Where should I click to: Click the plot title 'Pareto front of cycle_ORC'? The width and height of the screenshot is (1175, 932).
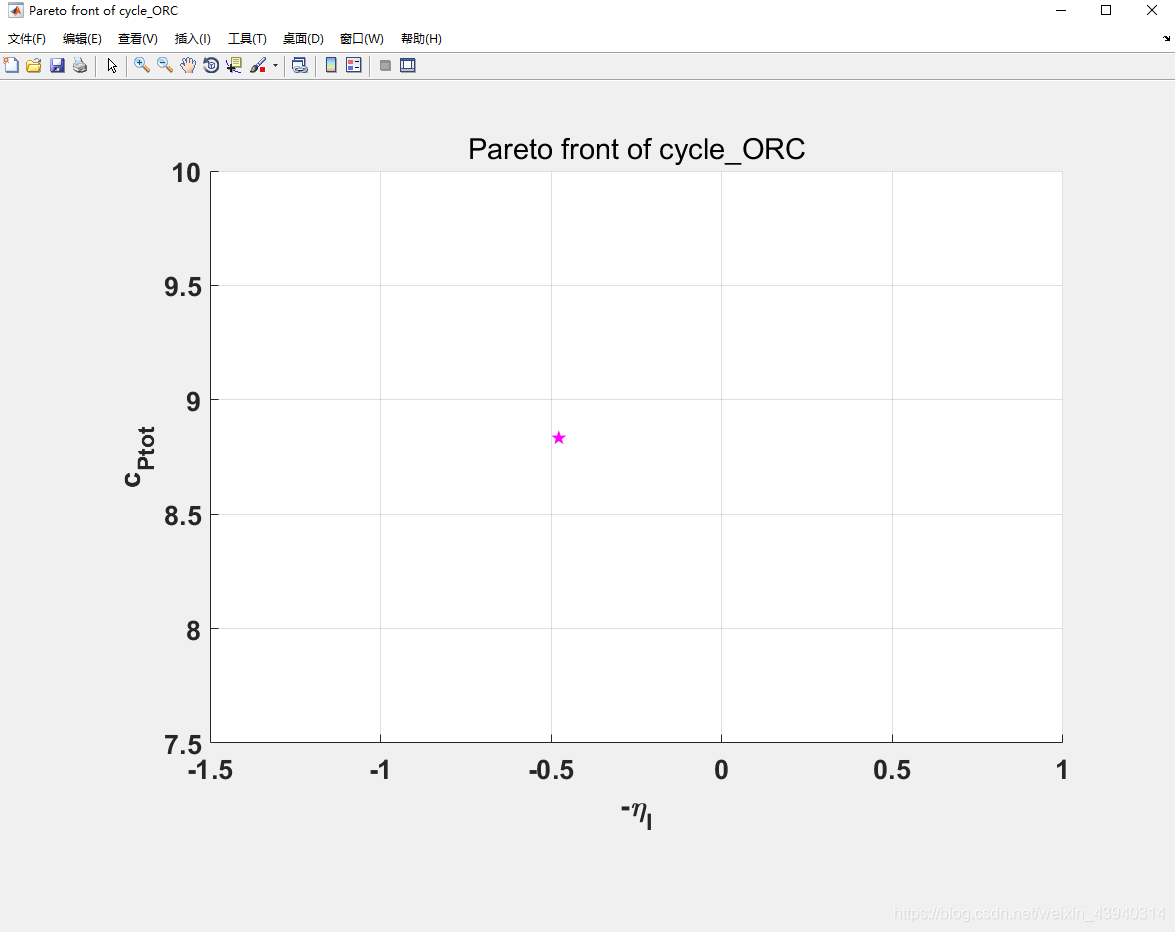pyautogui.click(x=636, y=150)
